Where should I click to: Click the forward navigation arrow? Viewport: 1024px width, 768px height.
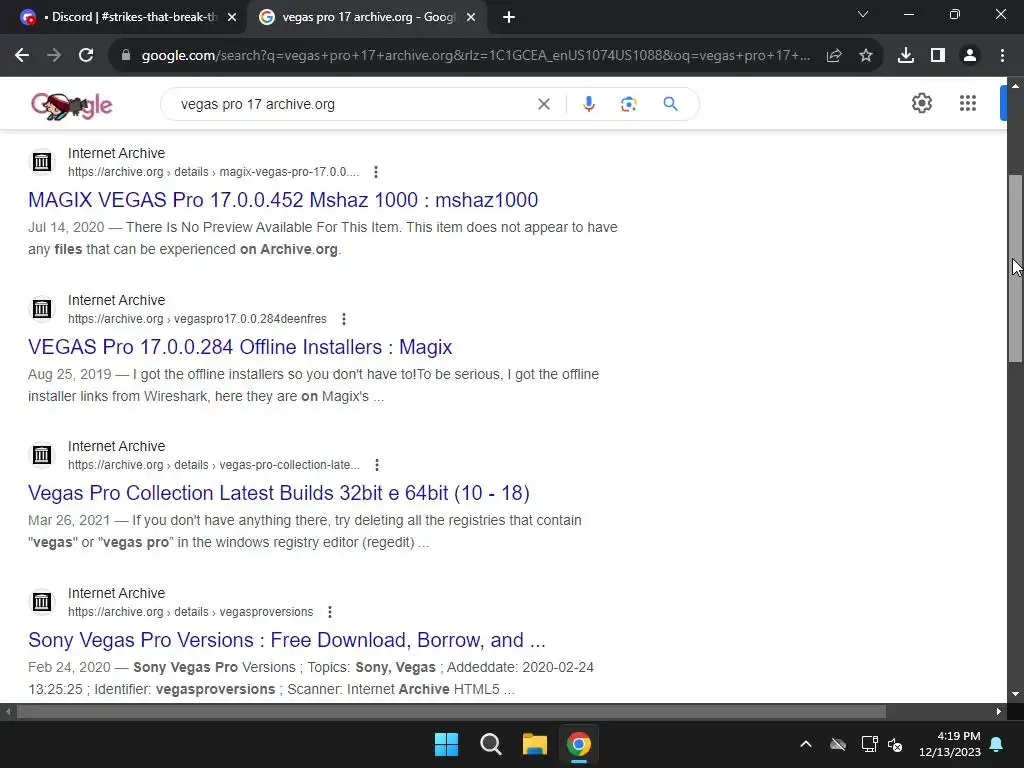pyautogui.click(x=54, y=56)
